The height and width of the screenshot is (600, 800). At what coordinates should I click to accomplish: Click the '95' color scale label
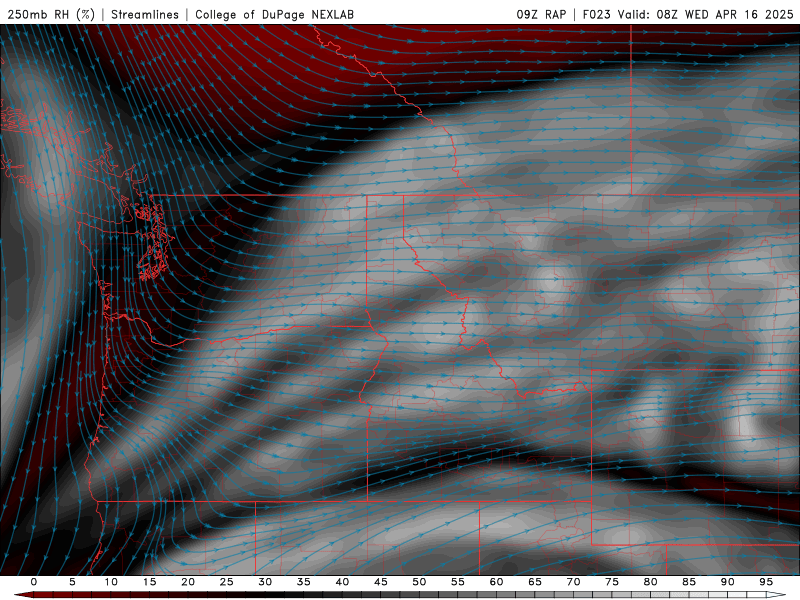coord(766,582)
